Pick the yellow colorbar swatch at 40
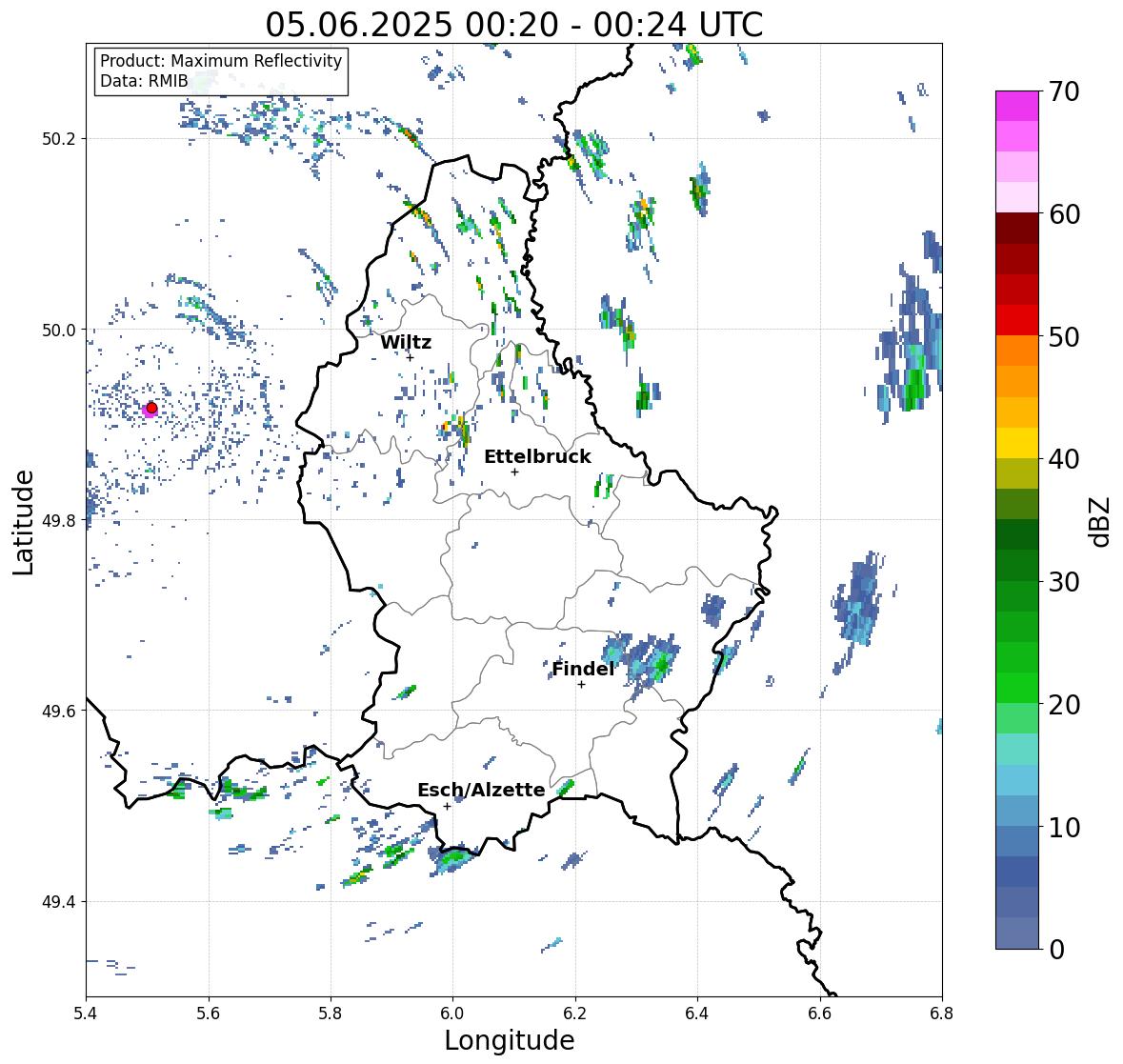Image resolution: width=1123 pixels, height=1064 pixels. point(1017,443)
